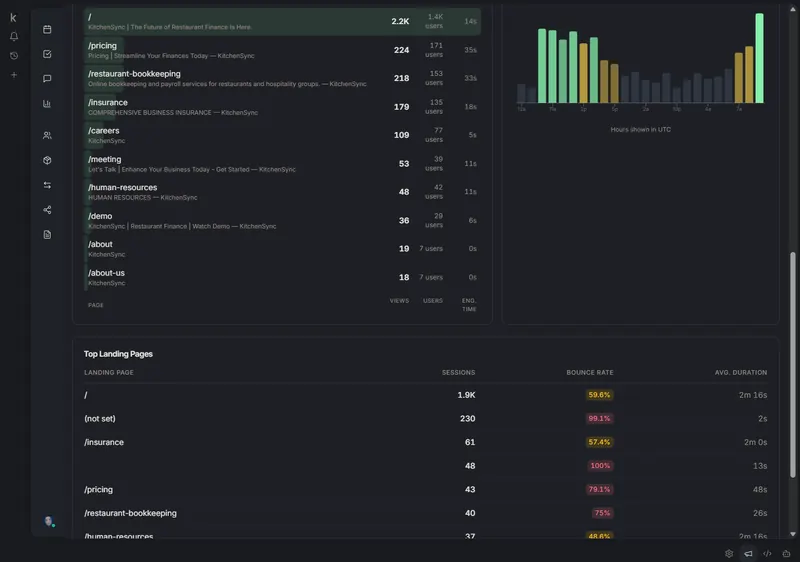800x562 pixels.
Task: Open the calendar icon in sidebar
Action: coord(47,30)
